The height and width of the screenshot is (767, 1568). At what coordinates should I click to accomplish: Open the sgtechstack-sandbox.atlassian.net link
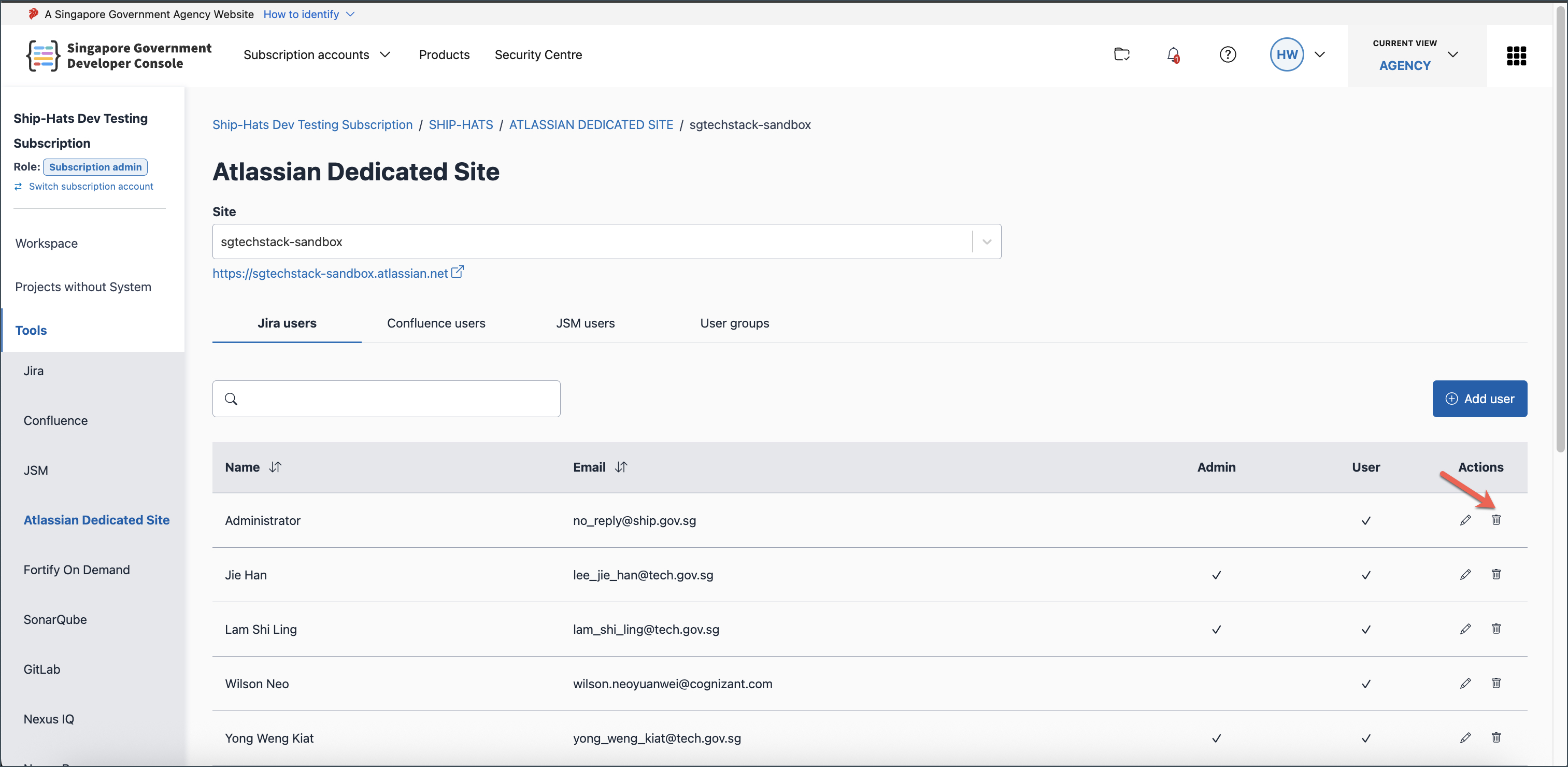click(338, 273)
